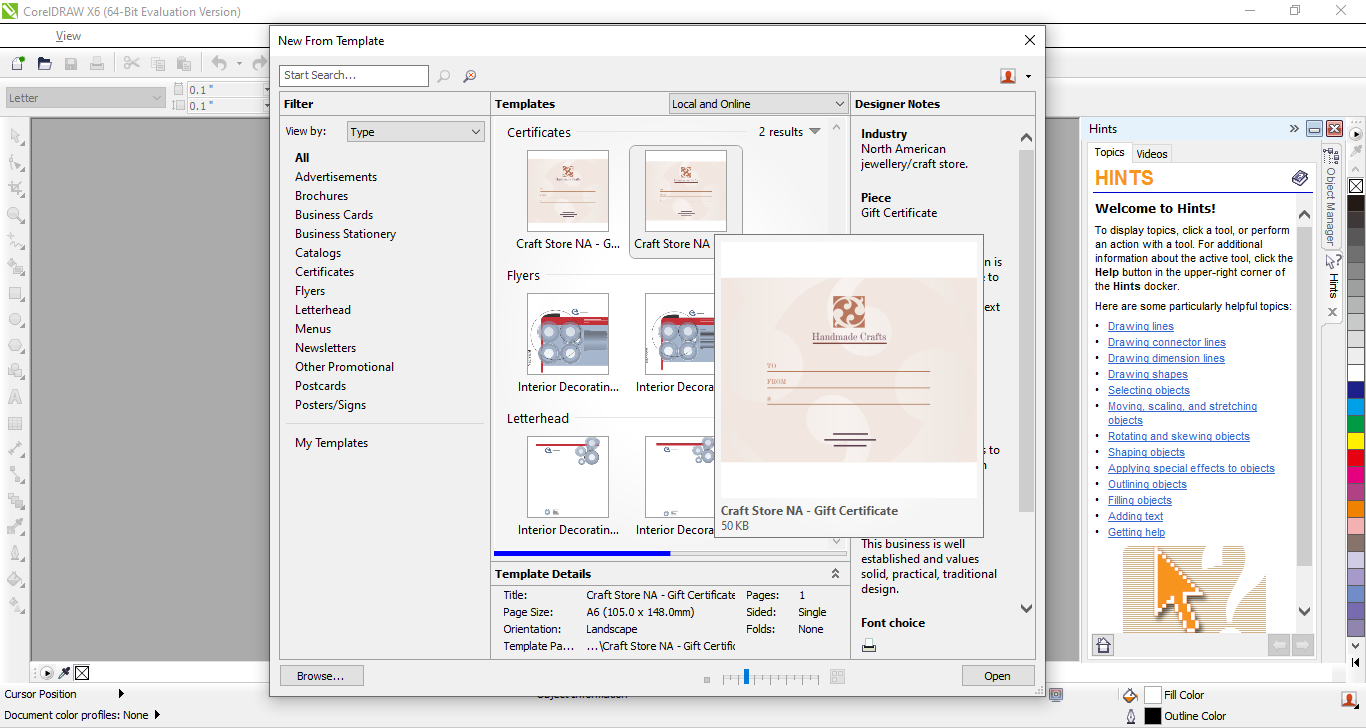The width and height of the screenshot is (1366, 728).
Task: Pick the yellow swatch in the color palette
Action: pyautogui.click(x=1356, y=441)
